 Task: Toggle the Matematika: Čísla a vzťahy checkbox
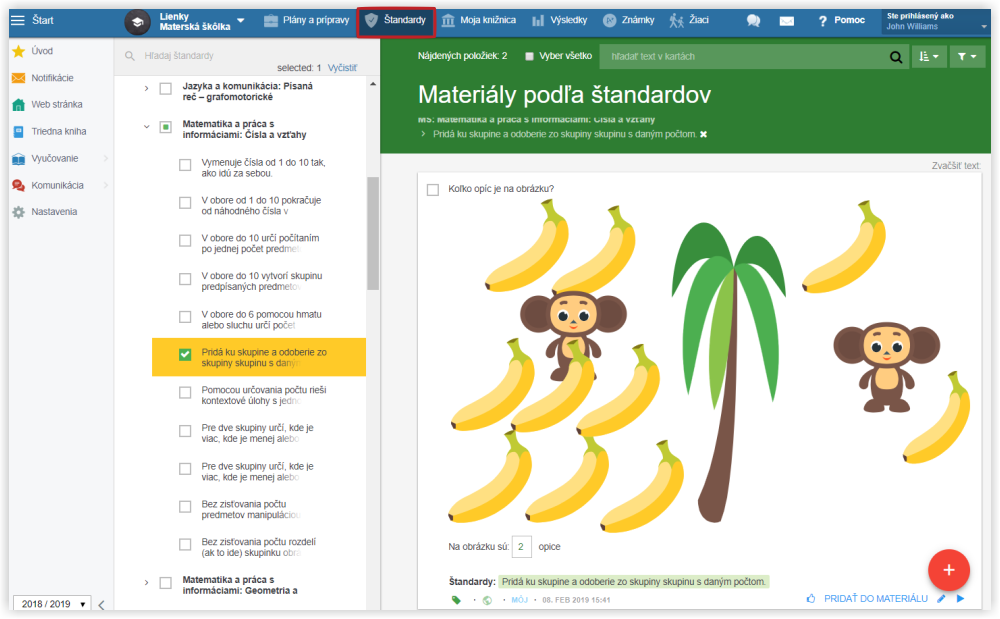(166, 127)
